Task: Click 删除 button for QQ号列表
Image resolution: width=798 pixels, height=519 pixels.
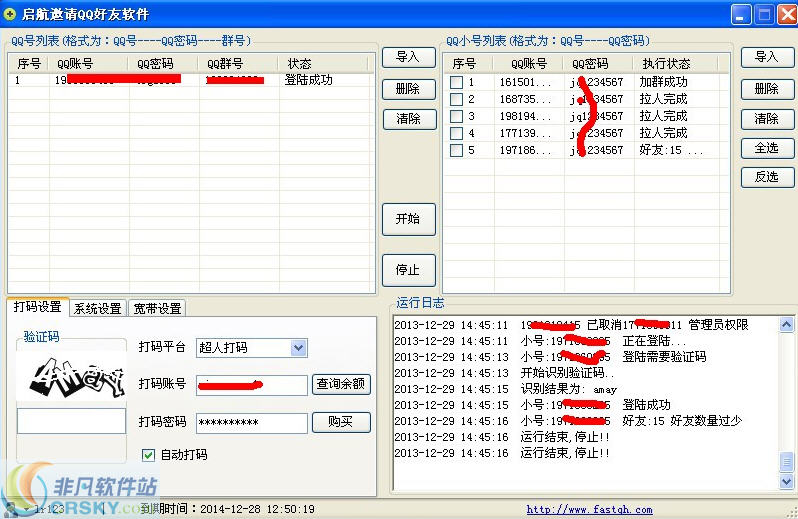Action: [x=409, y=89]
